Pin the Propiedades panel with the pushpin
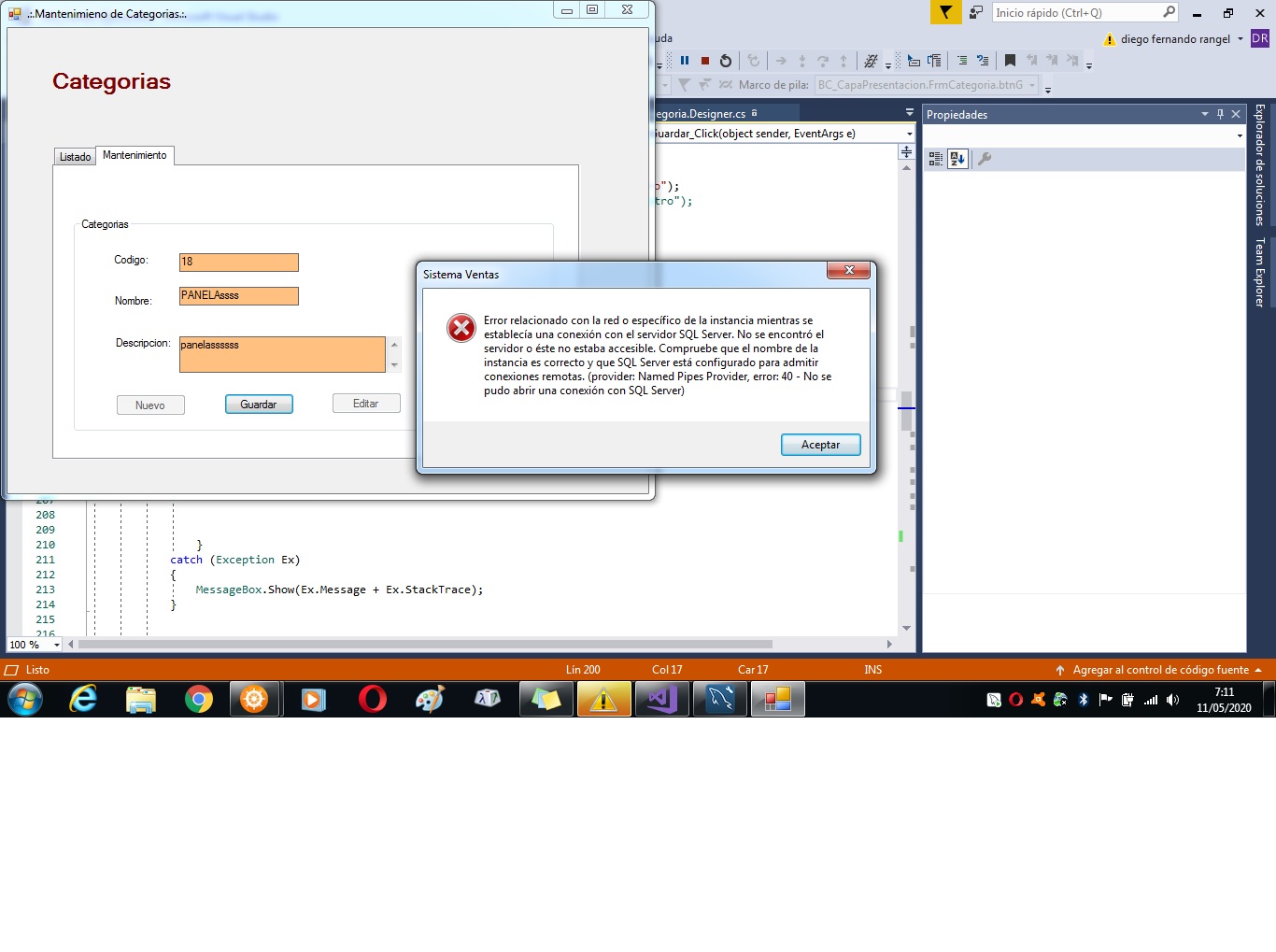 point(1220,114)
